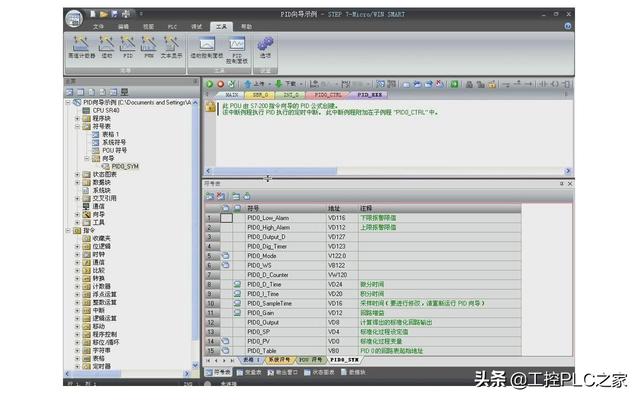Viewport: 640px width, 400px height.
Task: Click the 变量表 button in bottom bar
Action: coord(249,372)
